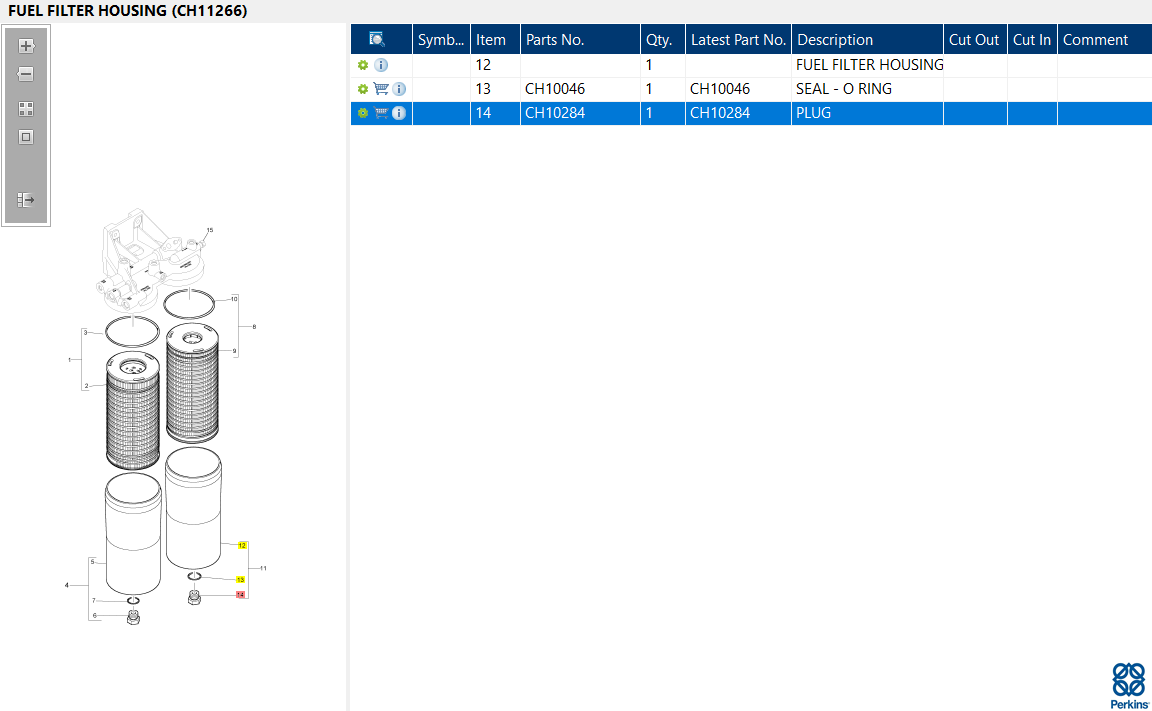1152x711 pixels.
Task: Click FUEL FILTER HOUSING (CH11266) title
Action: (x=128, y=11)
